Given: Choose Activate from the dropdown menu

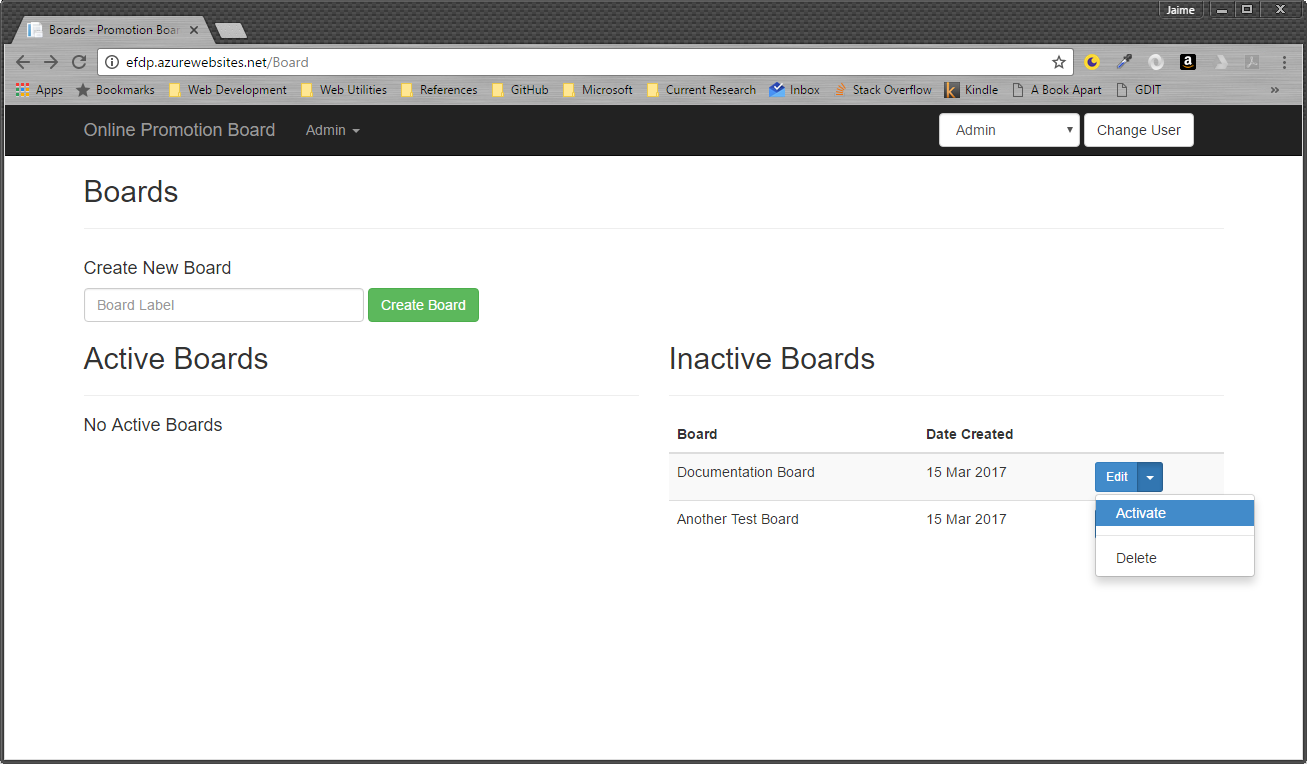Looking at the screenshot, I should [x=1141, y=513].
